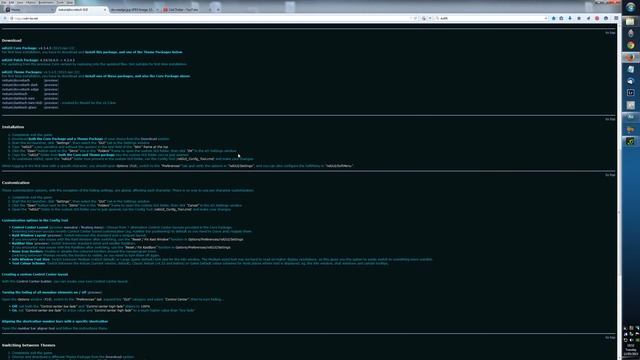Viewport: 640px width, 360px height.
Task: Open the Control Center builder link
Action: pos(34,281)
